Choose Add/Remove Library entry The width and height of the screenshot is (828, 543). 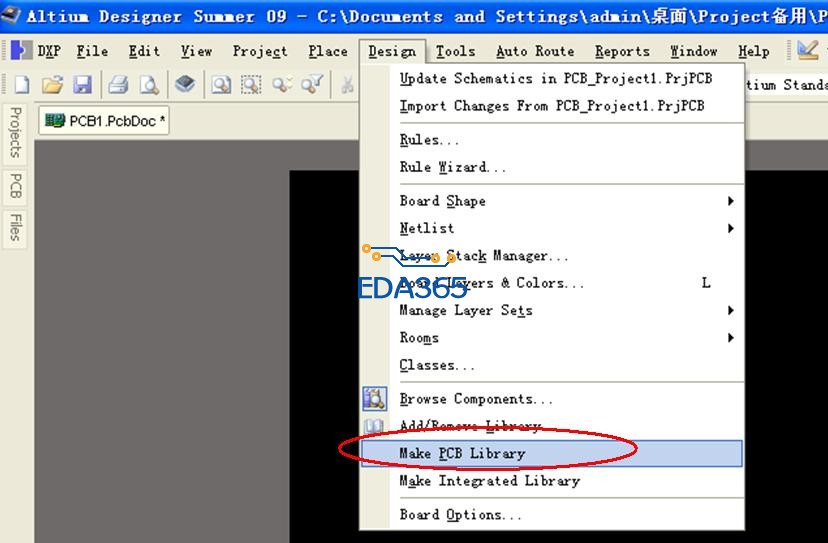pyautogui.click(x=552, y=426)
